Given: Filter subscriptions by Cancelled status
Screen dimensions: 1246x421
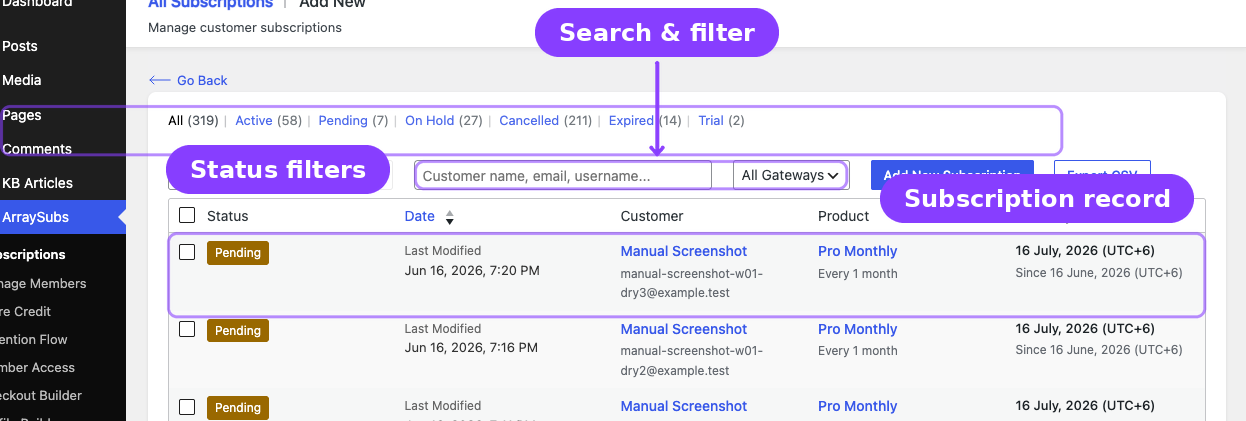Looking at the screenshot, I should coord(545,120).
